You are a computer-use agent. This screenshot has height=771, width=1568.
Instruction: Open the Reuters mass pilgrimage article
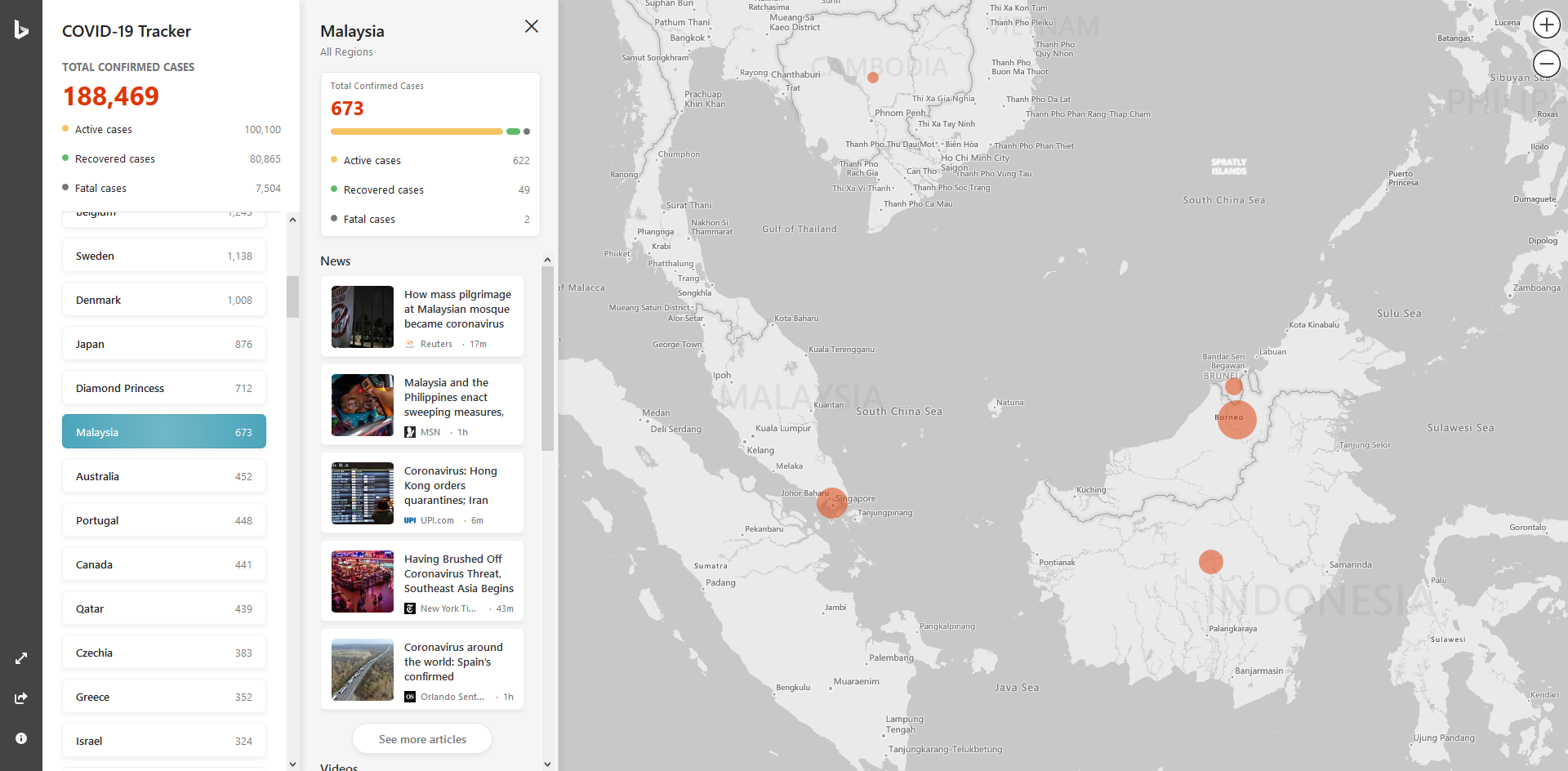coord(457,310)
